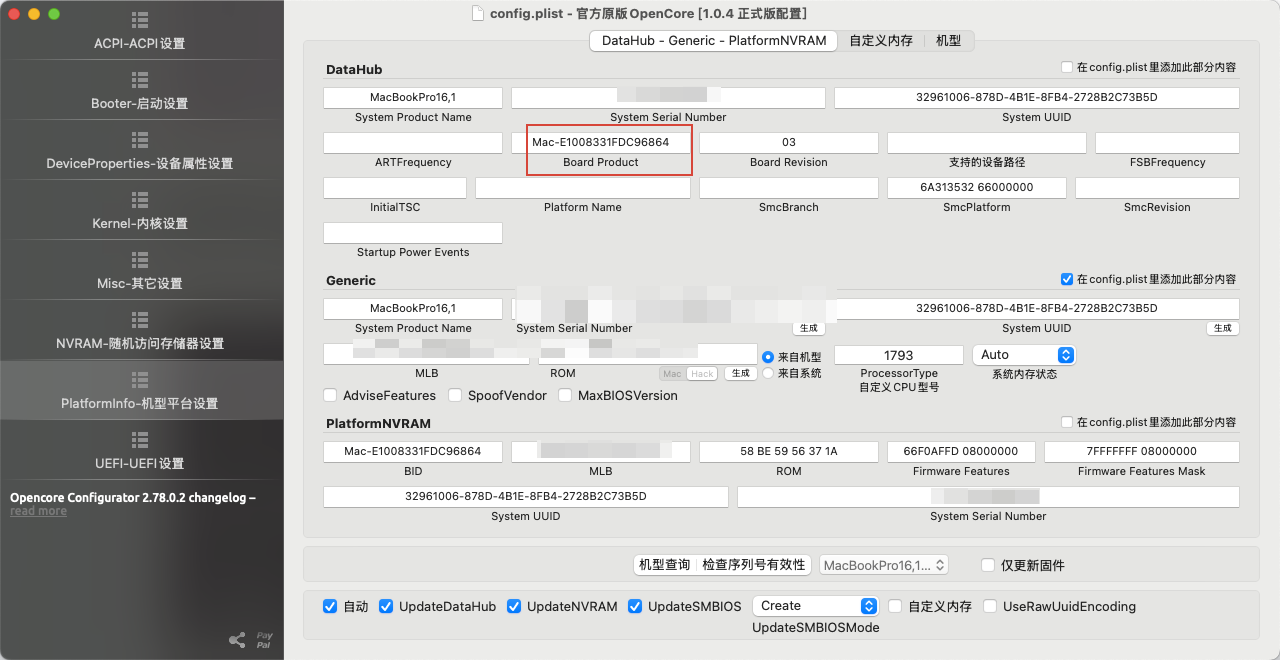Open the Misc settings sidebar icon
Screen dimensions: 1280x660
pyautogui.click(x=140, y=260)
